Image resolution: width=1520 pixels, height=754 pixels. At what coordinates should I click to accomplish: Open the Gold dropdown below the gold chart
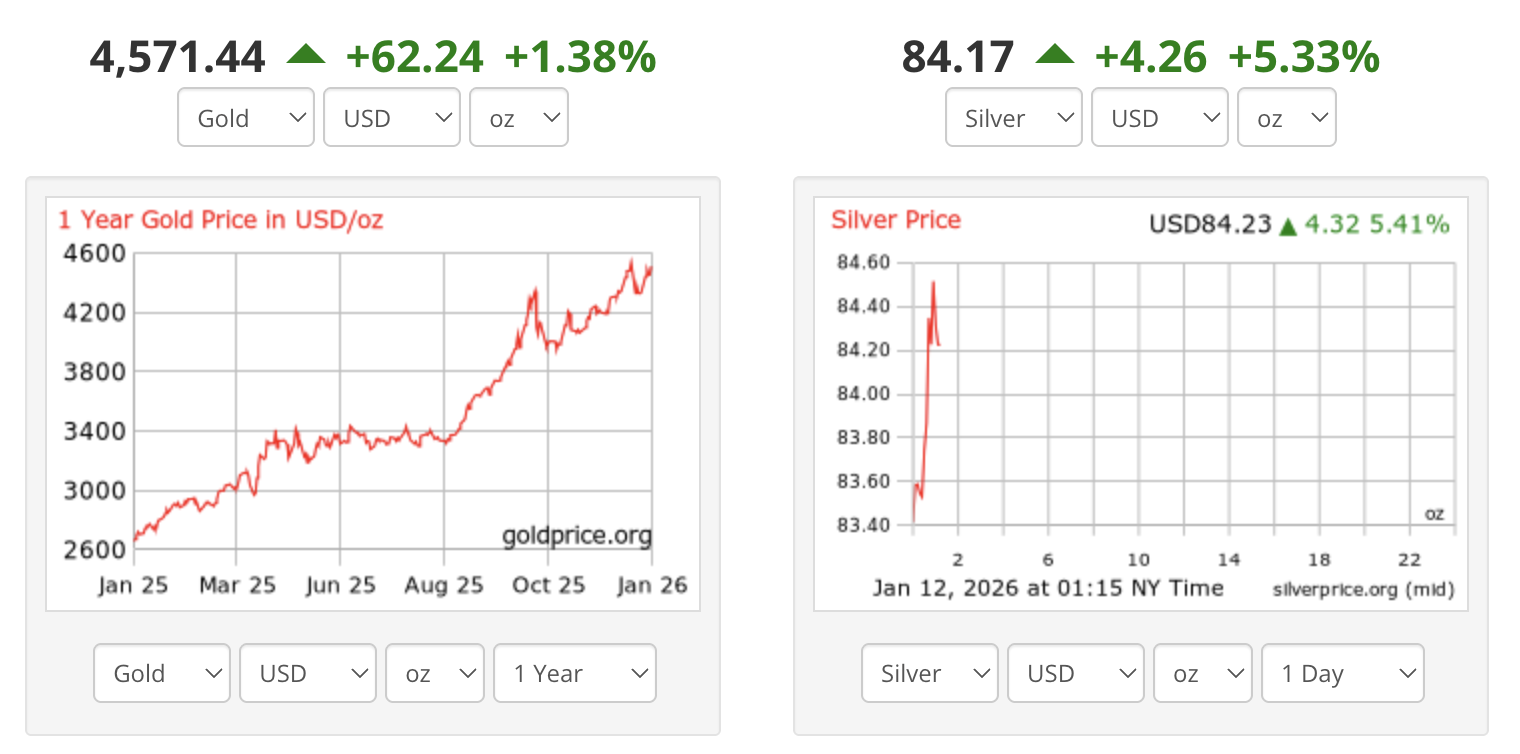click(161, 673)
